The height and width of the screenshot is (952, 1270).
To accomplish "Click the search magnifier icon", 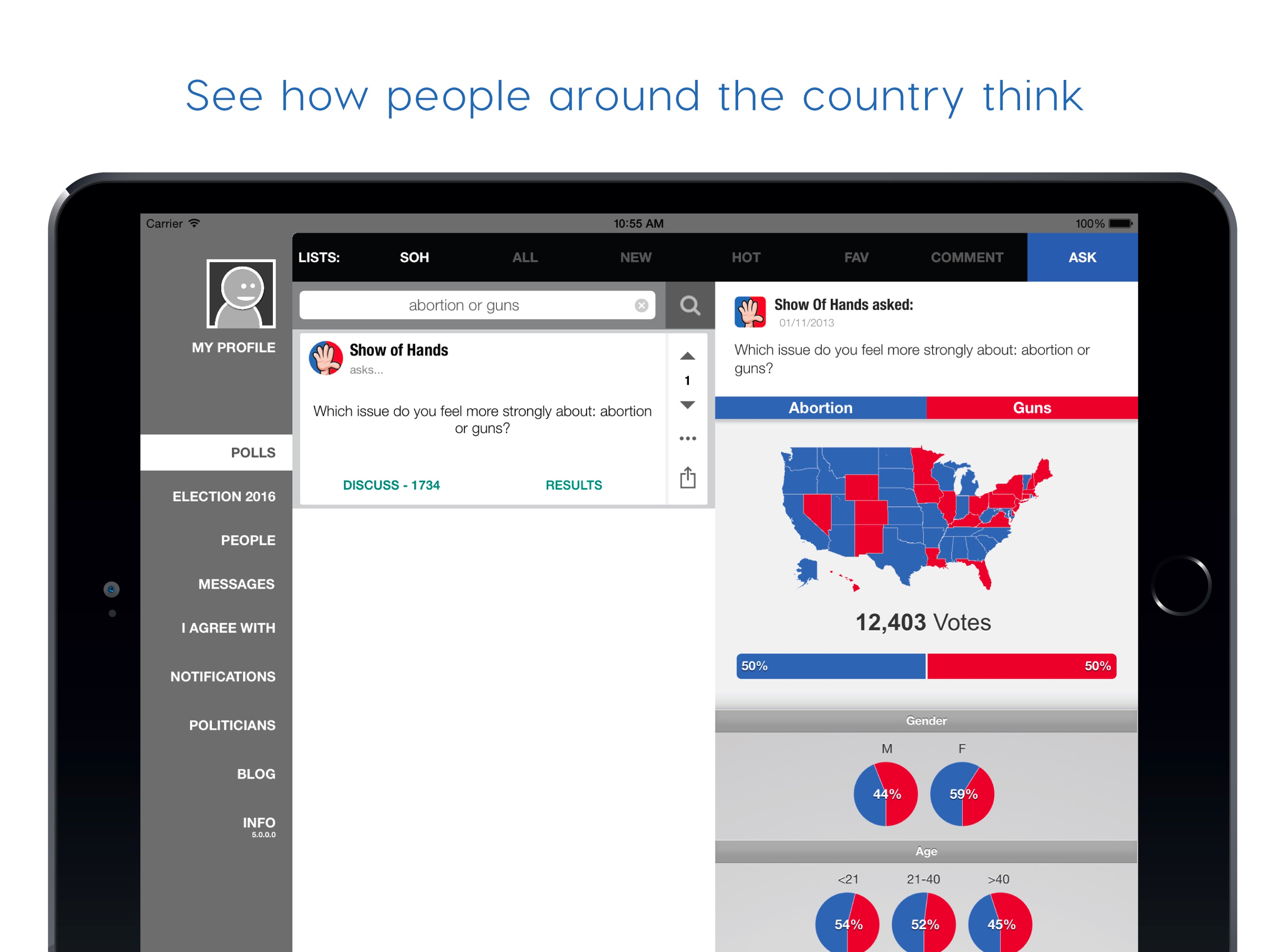I will pyautogui.click(x=689, y=305).
